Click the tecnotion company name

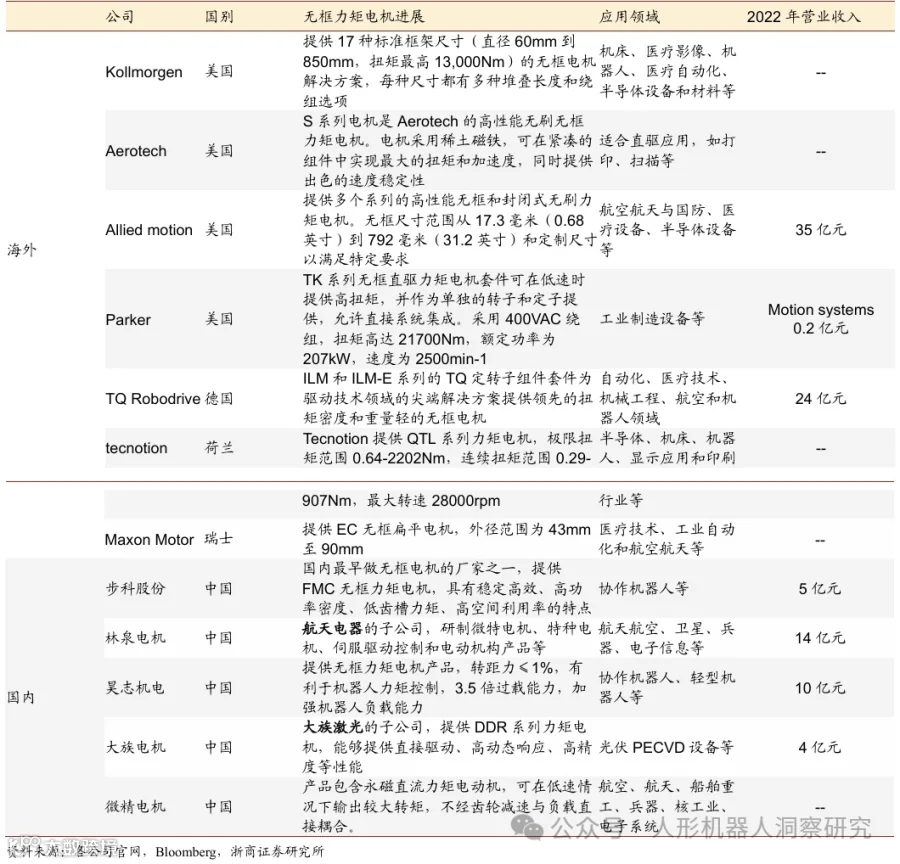pyautogui.click(x=137, y=448)
